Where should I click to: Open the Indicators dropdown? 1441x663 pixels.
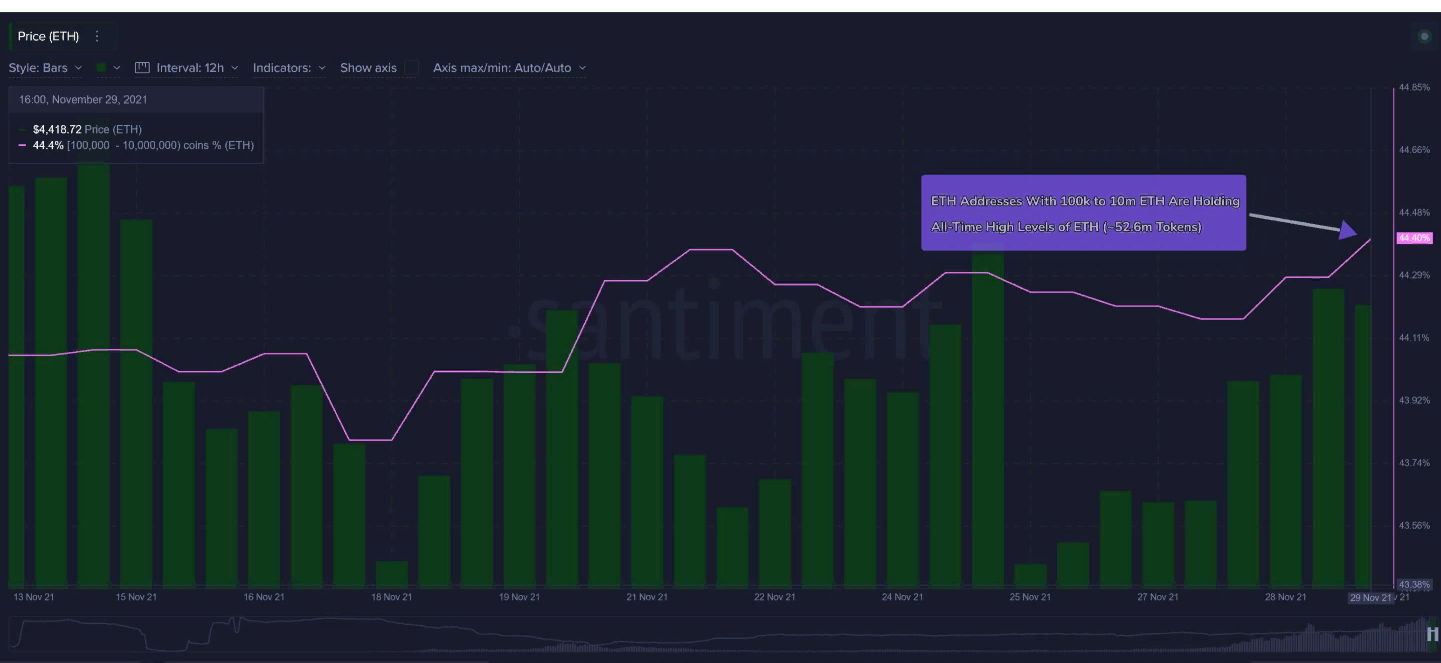click(x=289, y=68)
